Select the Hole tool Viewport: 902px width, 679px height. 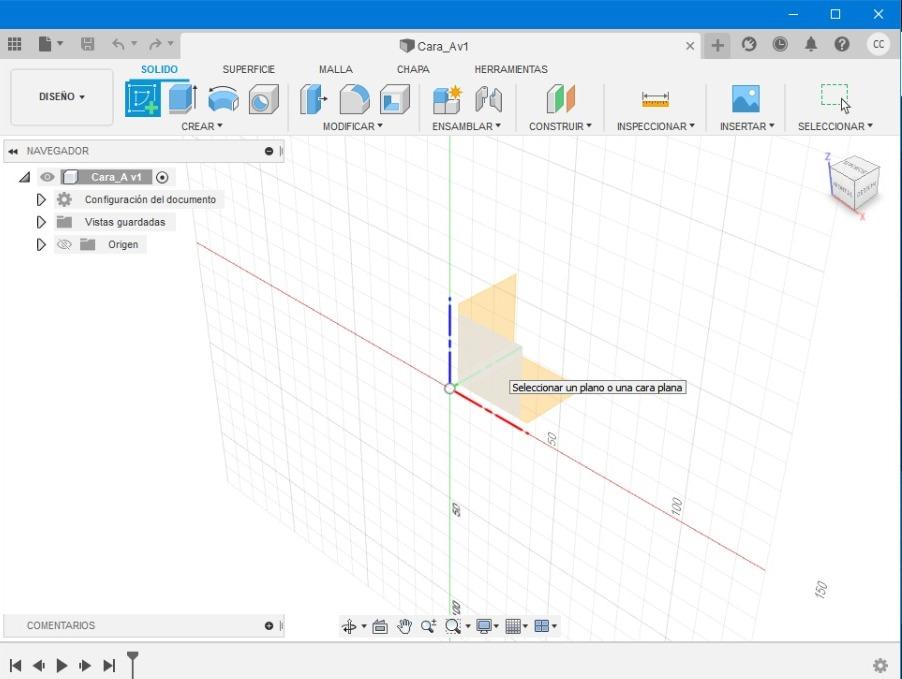263,99
